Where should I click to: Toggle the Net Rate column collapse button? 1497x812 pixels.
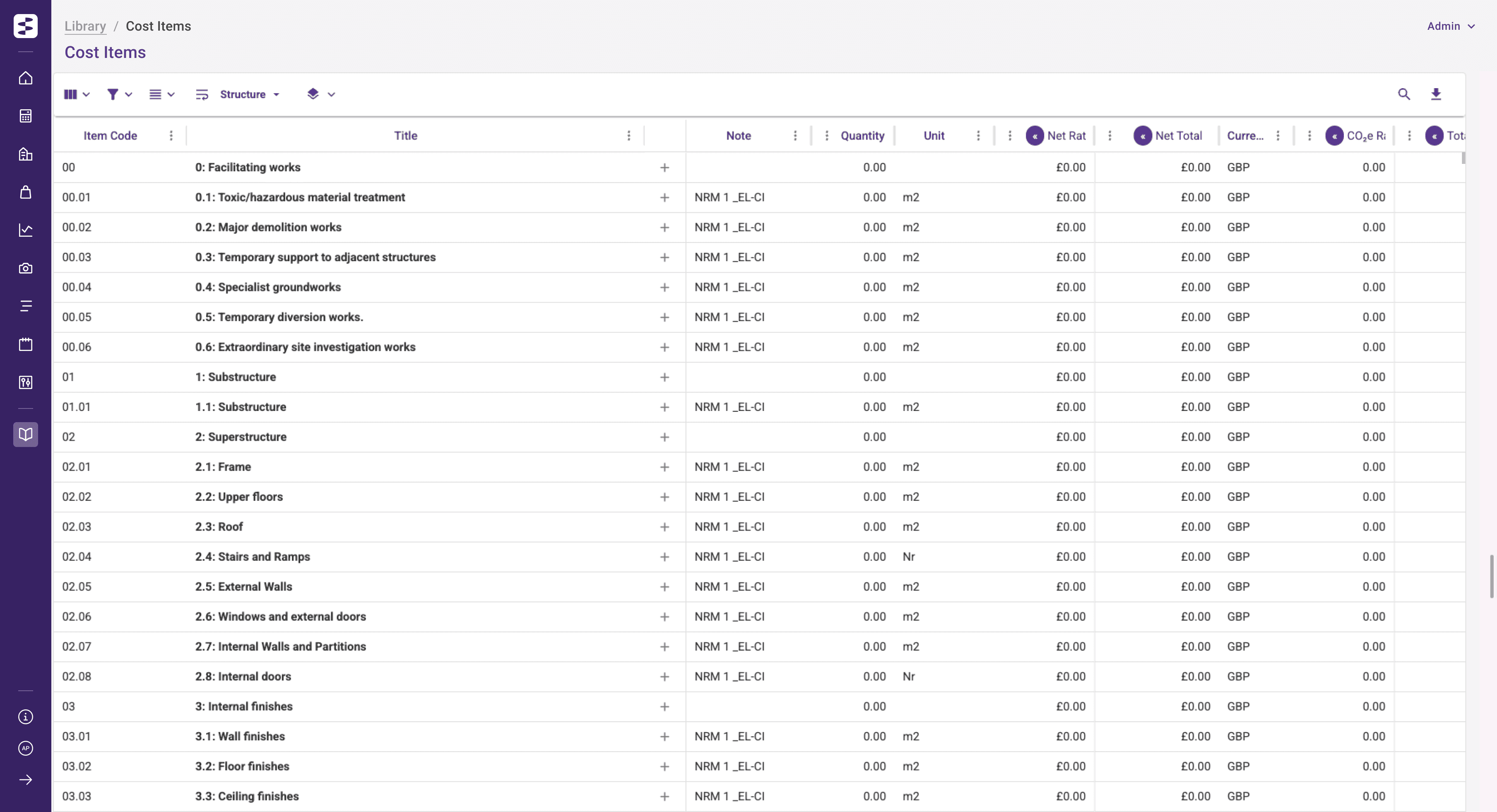1035,136
